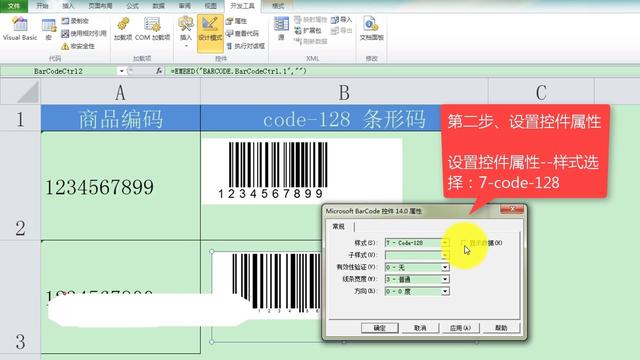Switch to the Review (审阅) tab
Viewport: 640px width, 360px height.
(184, 6)
